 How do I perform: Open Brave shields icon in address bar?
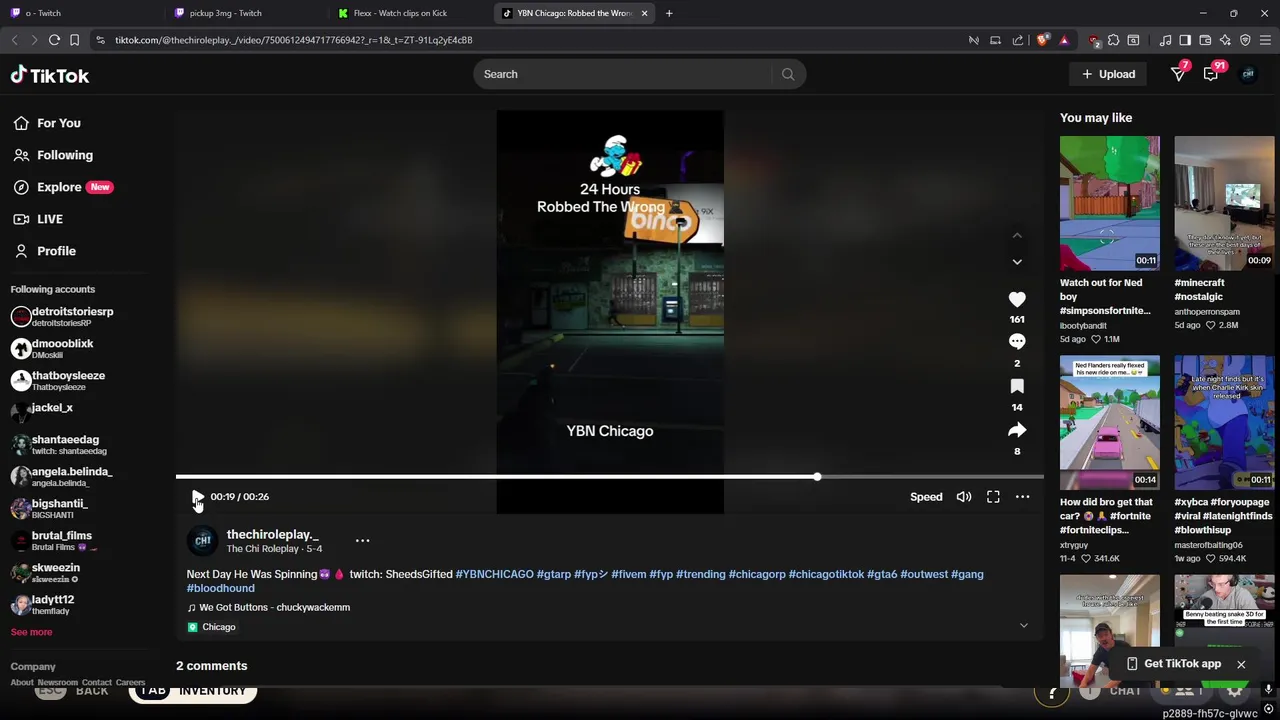point(1043,40)
